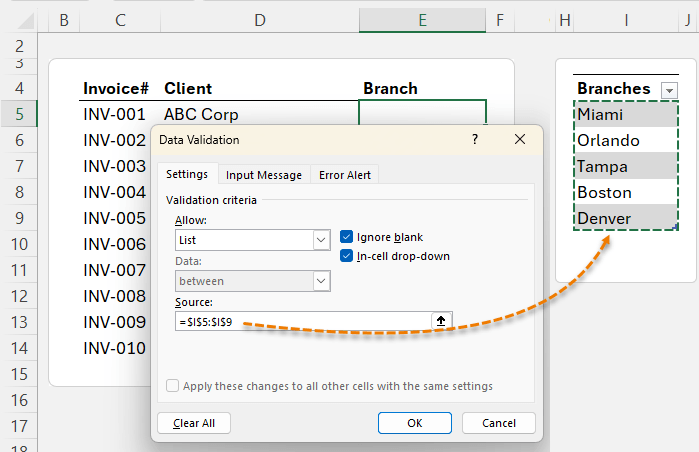699x452 pixels.
Task: Select the ABC Corp cell
Action: pyautogui.click(x=260, y=114)
